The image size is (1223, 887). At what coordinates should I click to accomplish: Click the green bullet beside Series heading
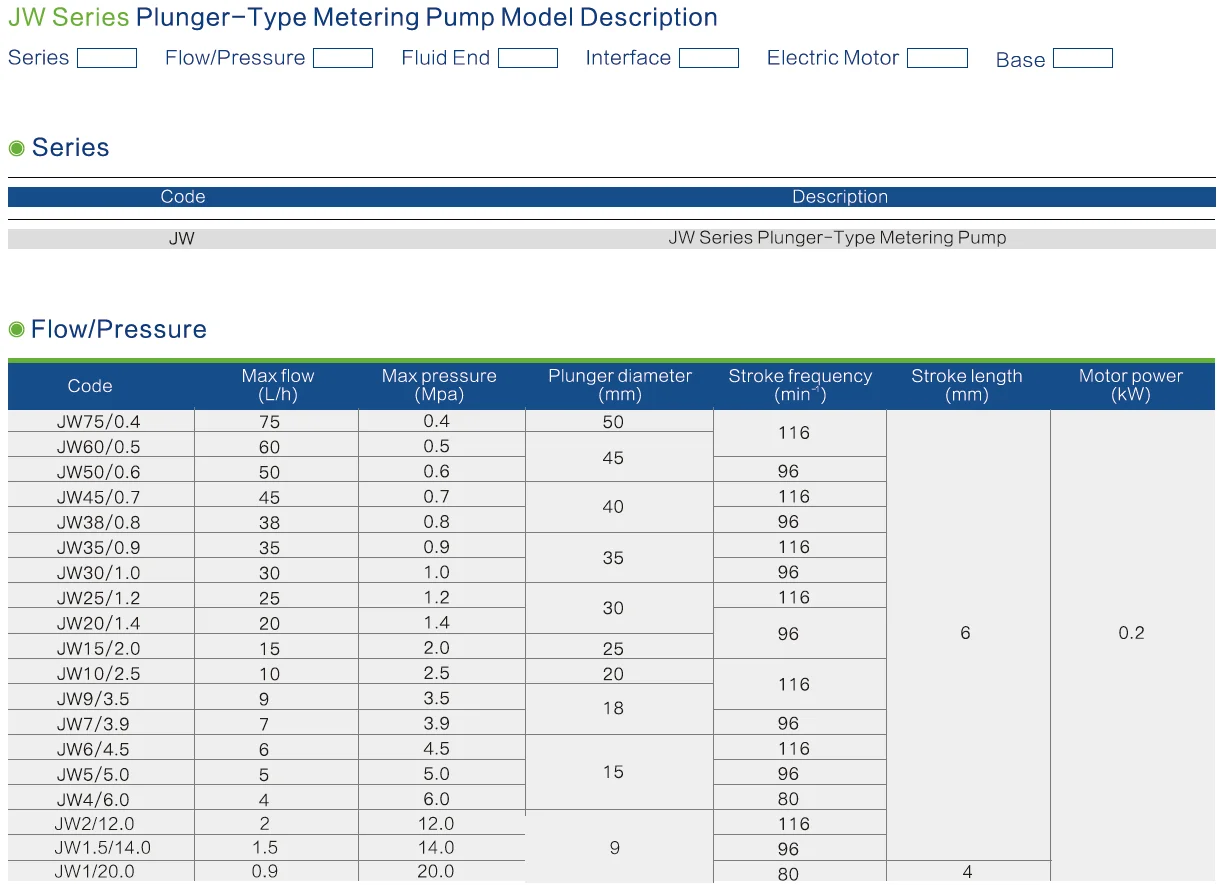pos(16,148)
